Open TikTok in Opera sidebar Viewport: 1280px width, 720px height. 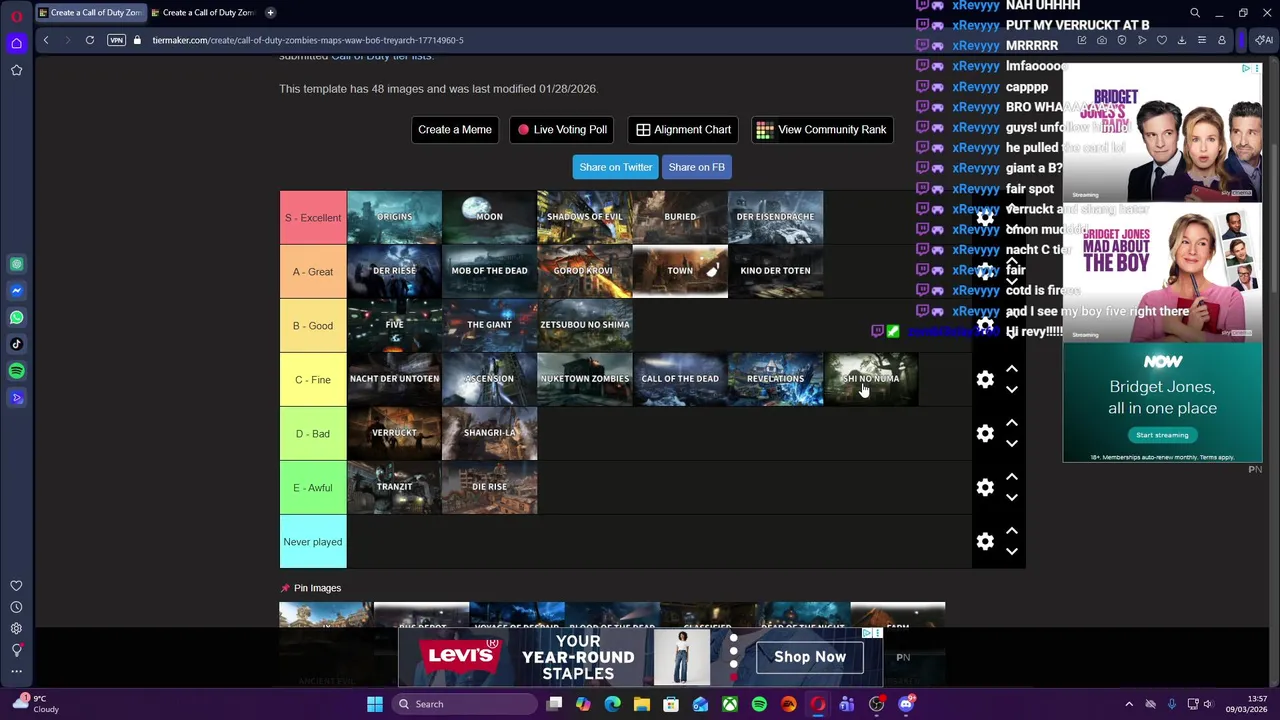[x=16, y=344]
